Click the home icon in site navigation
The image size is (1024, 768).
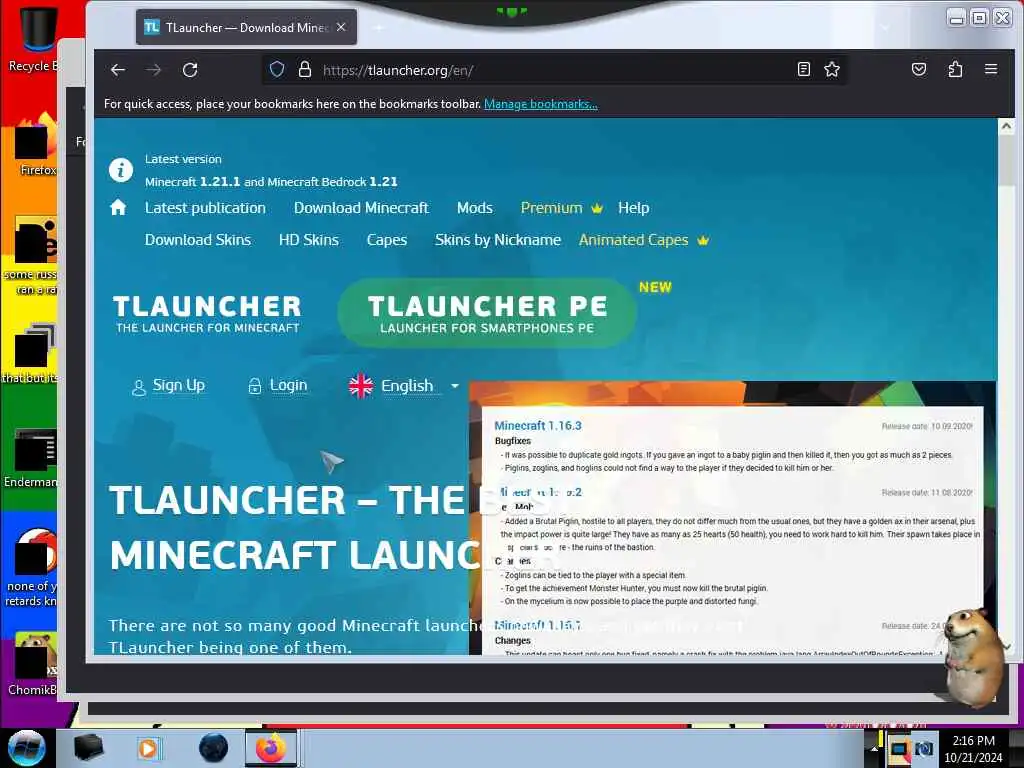118,208
